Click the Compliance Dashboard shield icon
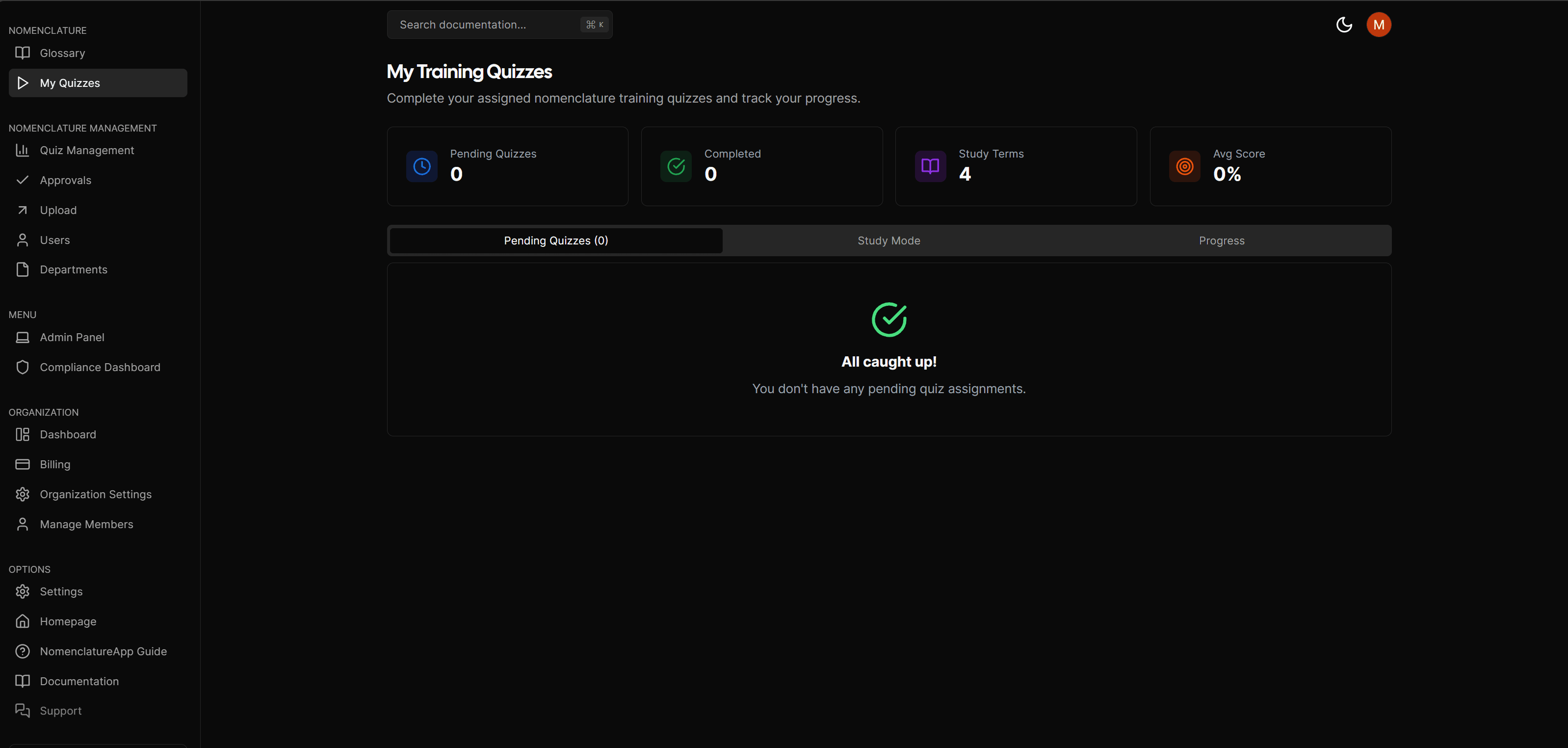 point(23,367)
